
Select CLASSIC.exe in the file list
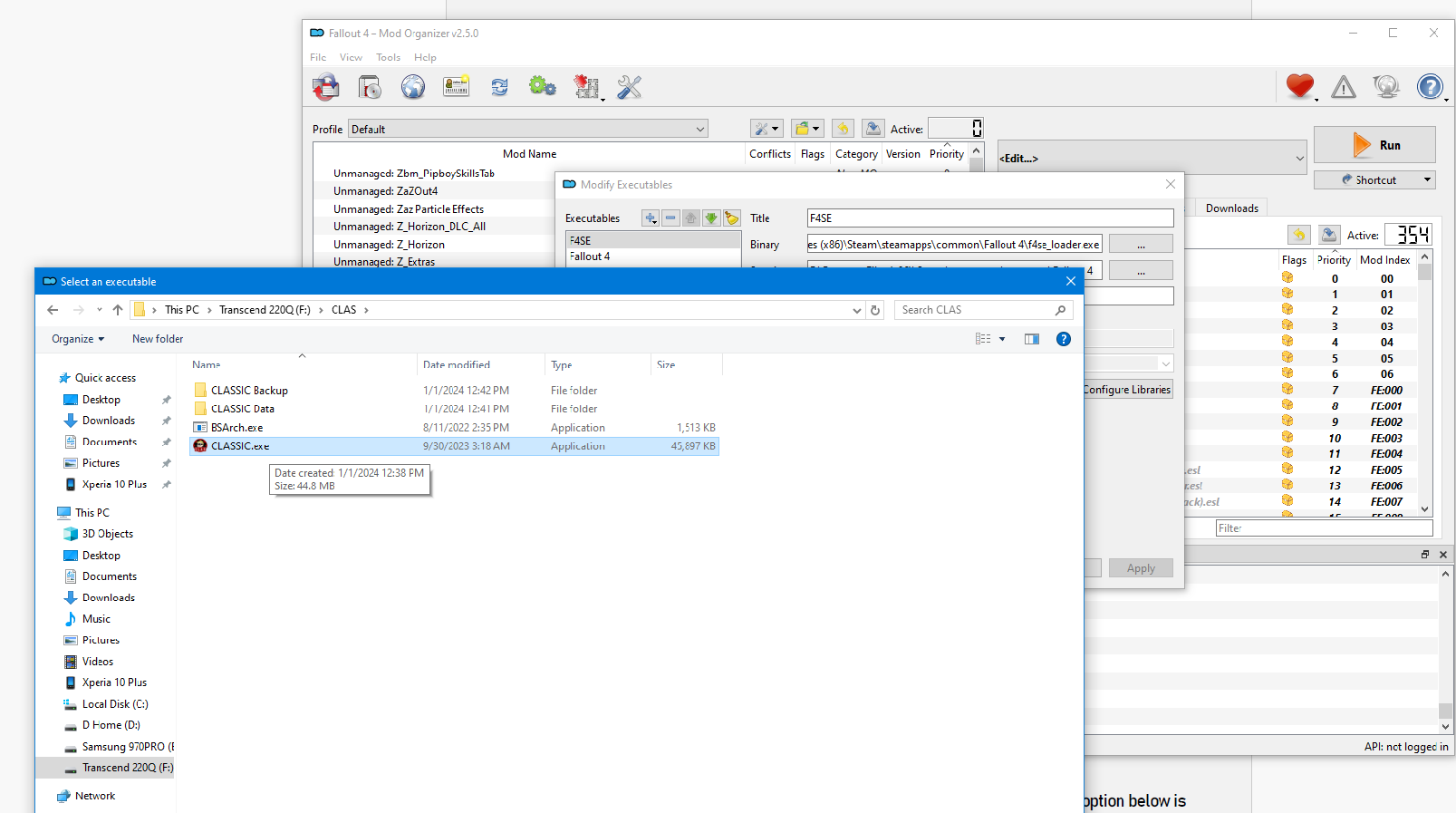click(240, 446)
